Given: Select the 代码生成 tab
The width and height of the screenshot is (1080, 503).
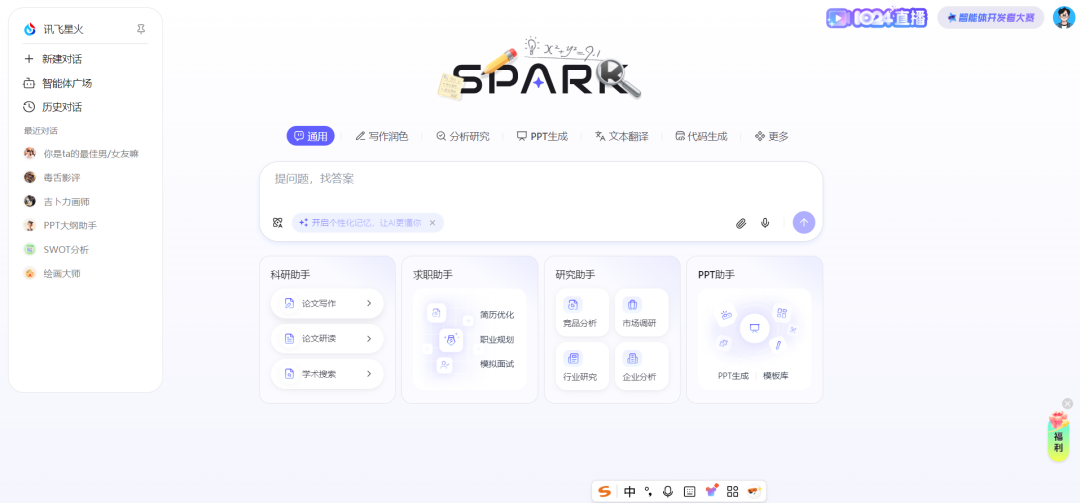Looking at the screenshot, I should (701, 136).
